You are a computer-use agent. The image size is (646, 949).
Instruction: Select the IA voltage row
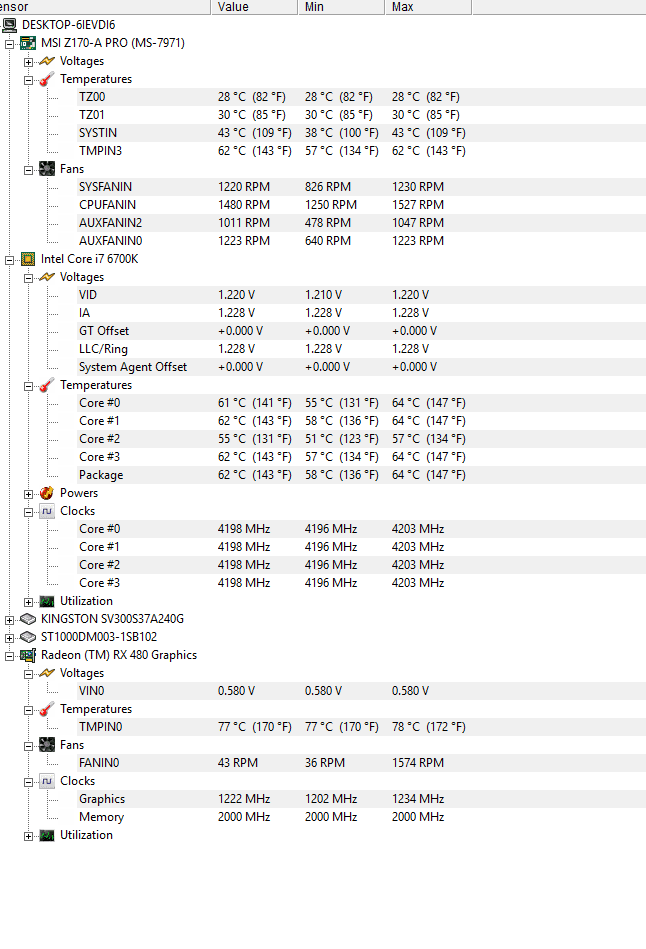[x=362, y=313]
